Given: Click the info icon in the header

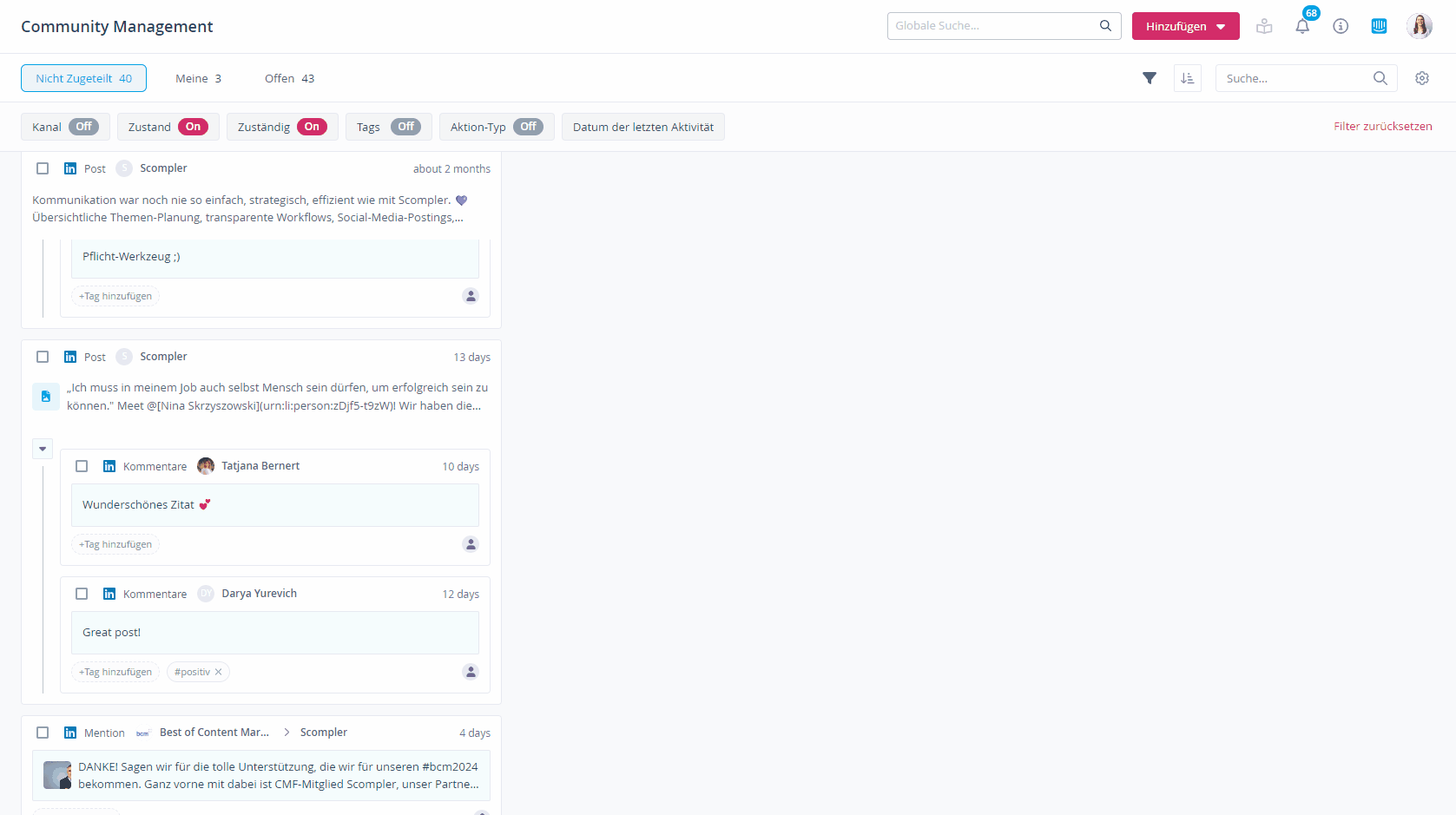Looking at the screenshot, I should pos(1341,26).
